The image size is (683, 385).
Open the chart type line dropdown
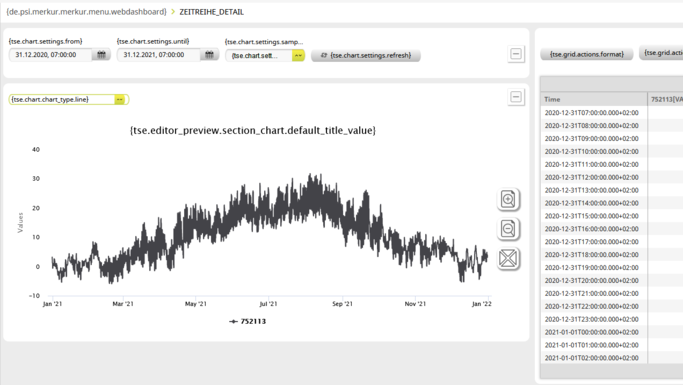click(x=120, y=100)
